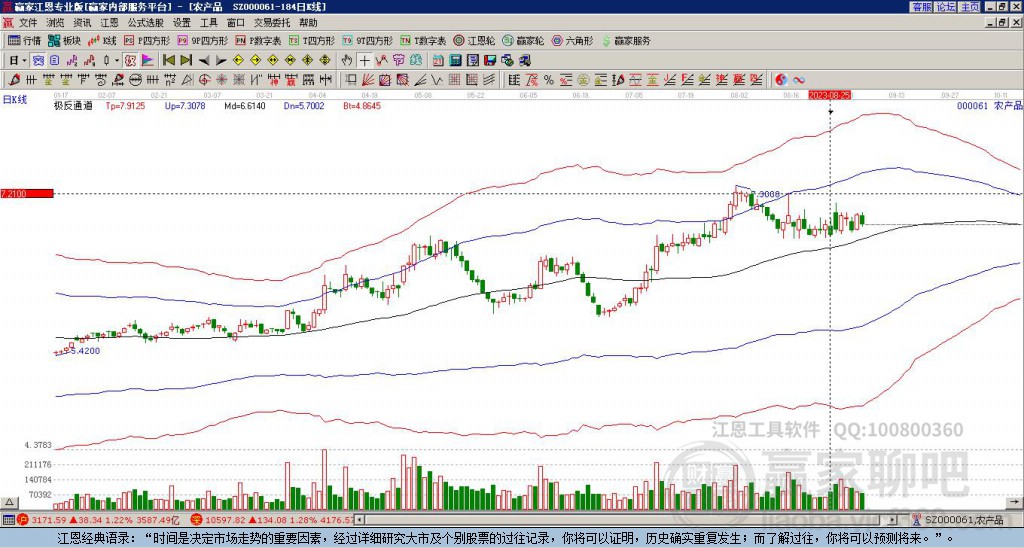This screenshot has height=548, width=1024.
Task: Open the 工具 menu
Action: click(208, 23)
